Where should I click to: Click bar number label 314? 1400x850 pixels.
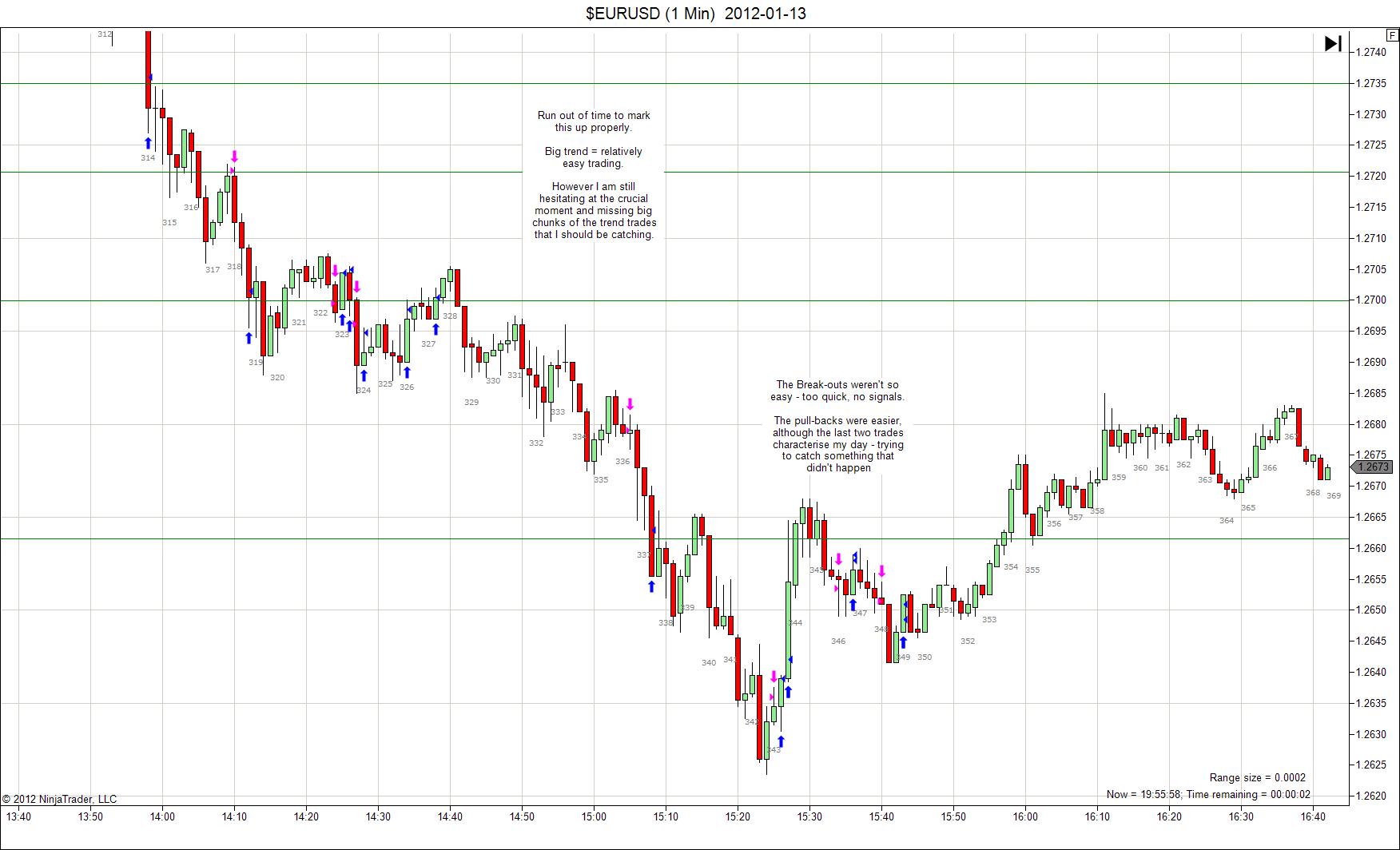(148, 158)
